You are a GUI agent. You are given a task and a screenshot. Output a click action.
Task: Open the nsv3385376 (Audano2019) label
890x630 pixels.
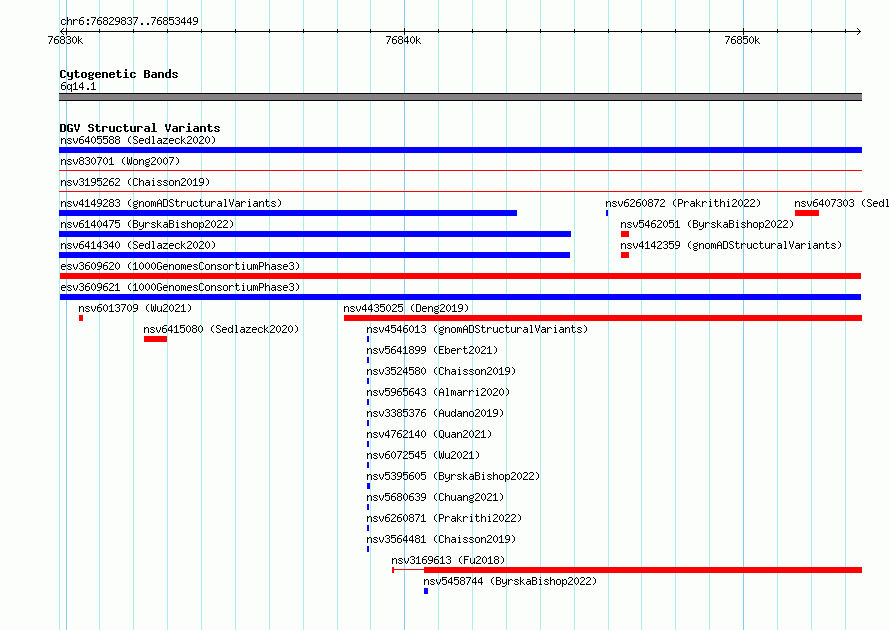coord(435,413)
